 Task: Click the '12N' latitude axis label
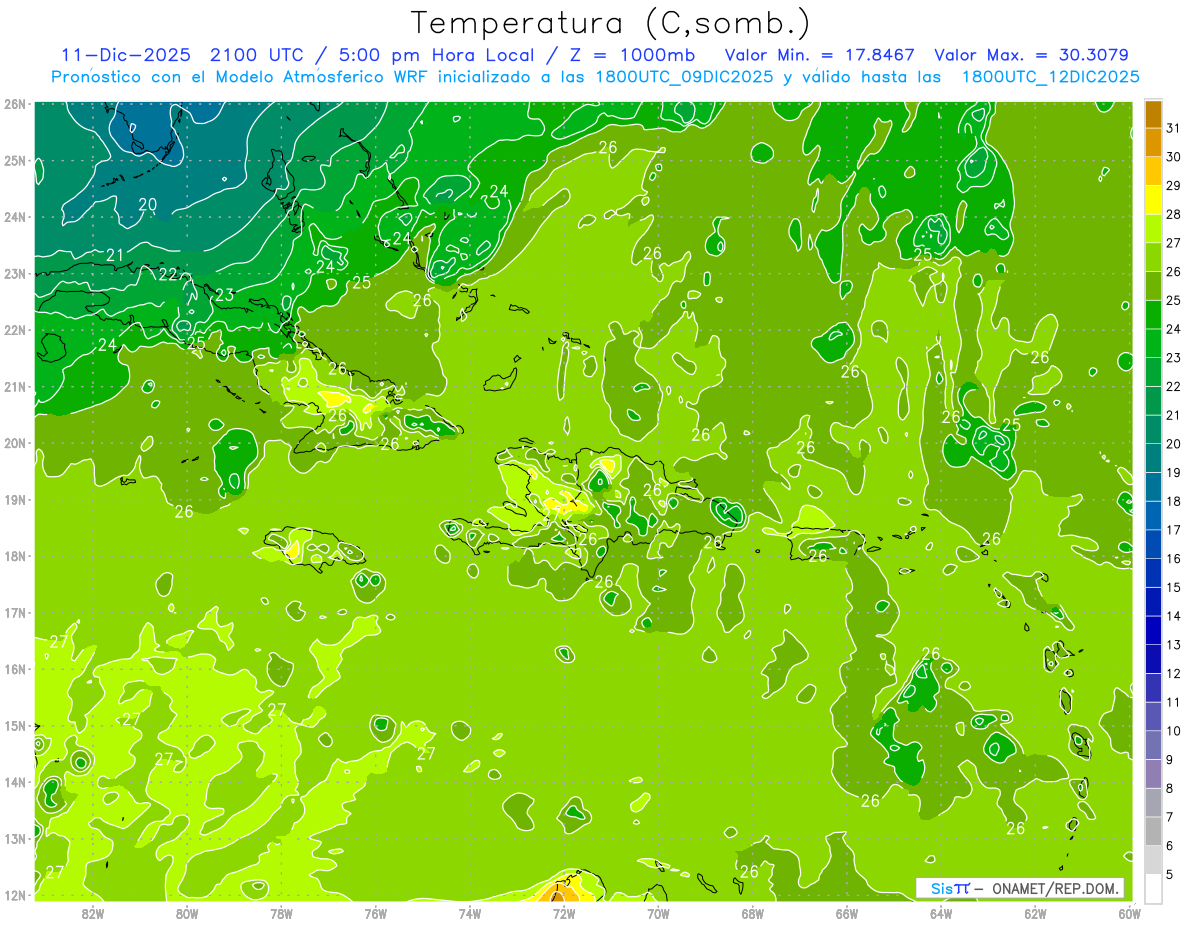tap(14, 895)
